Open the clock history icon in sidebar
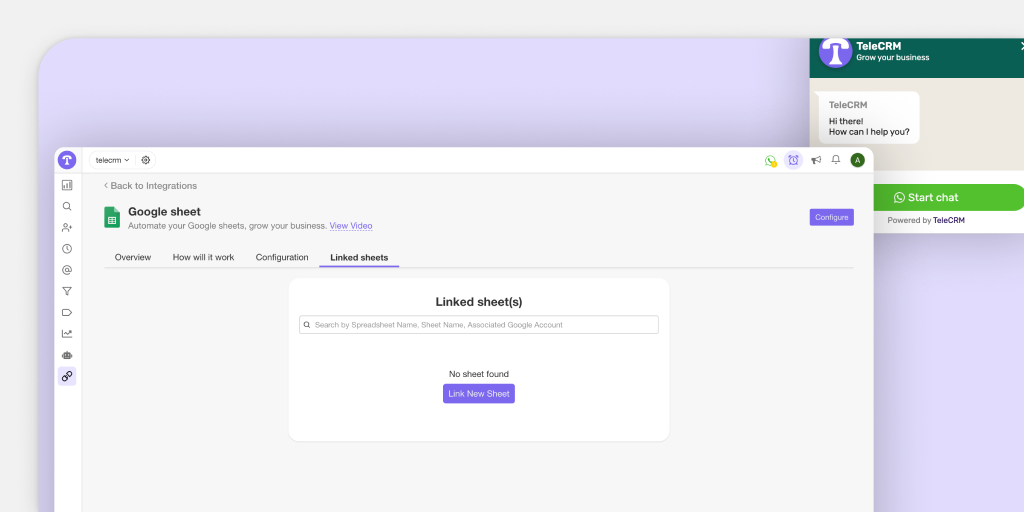1024x512 pixels. [67, 249]
